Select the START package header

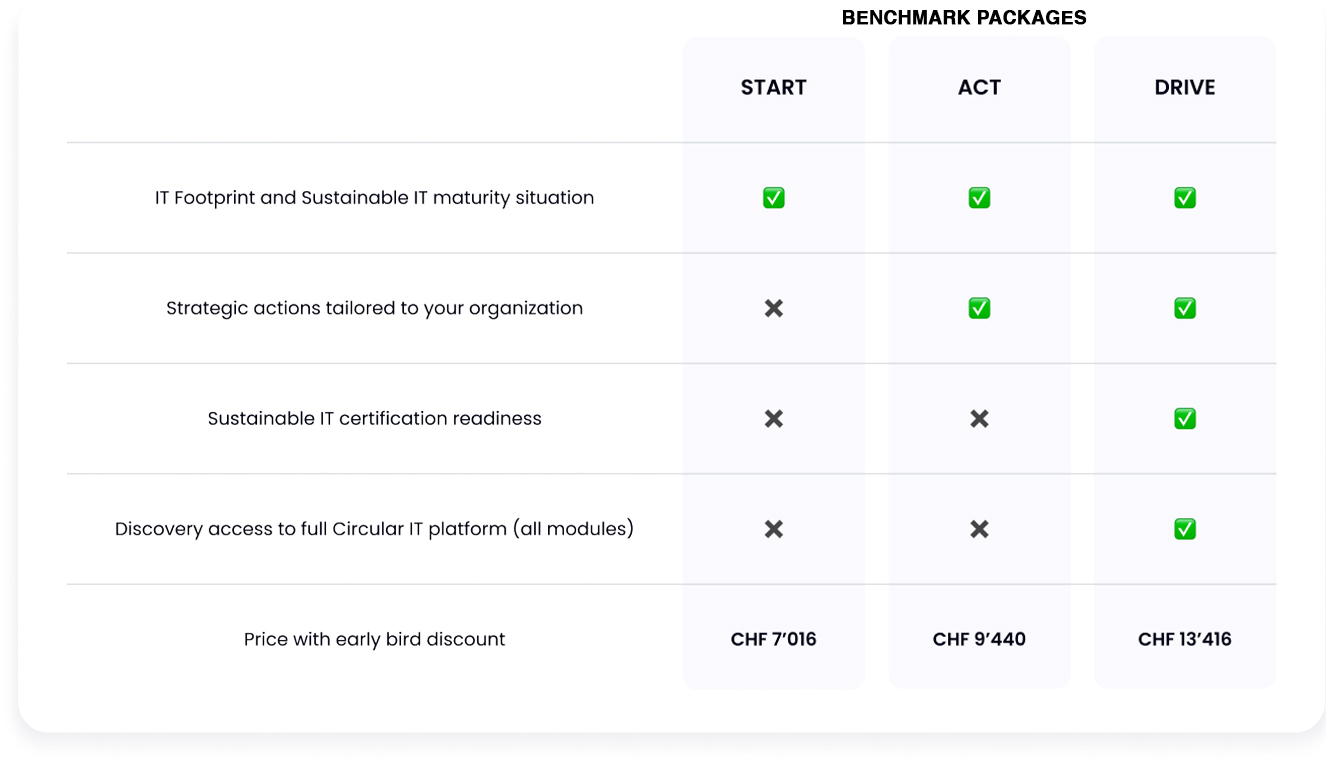click(x=773, y=88)
